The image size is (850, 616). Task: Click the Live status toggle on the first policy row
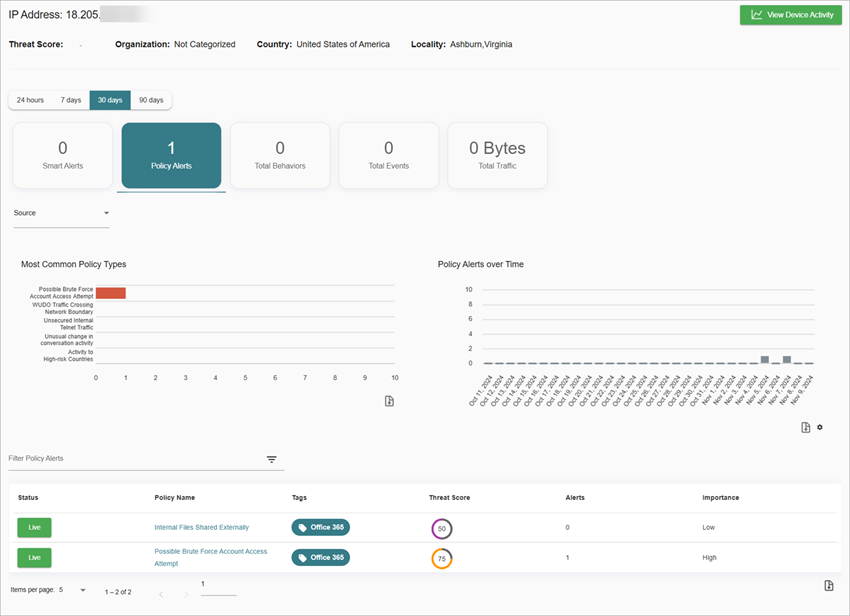(34, 527)
